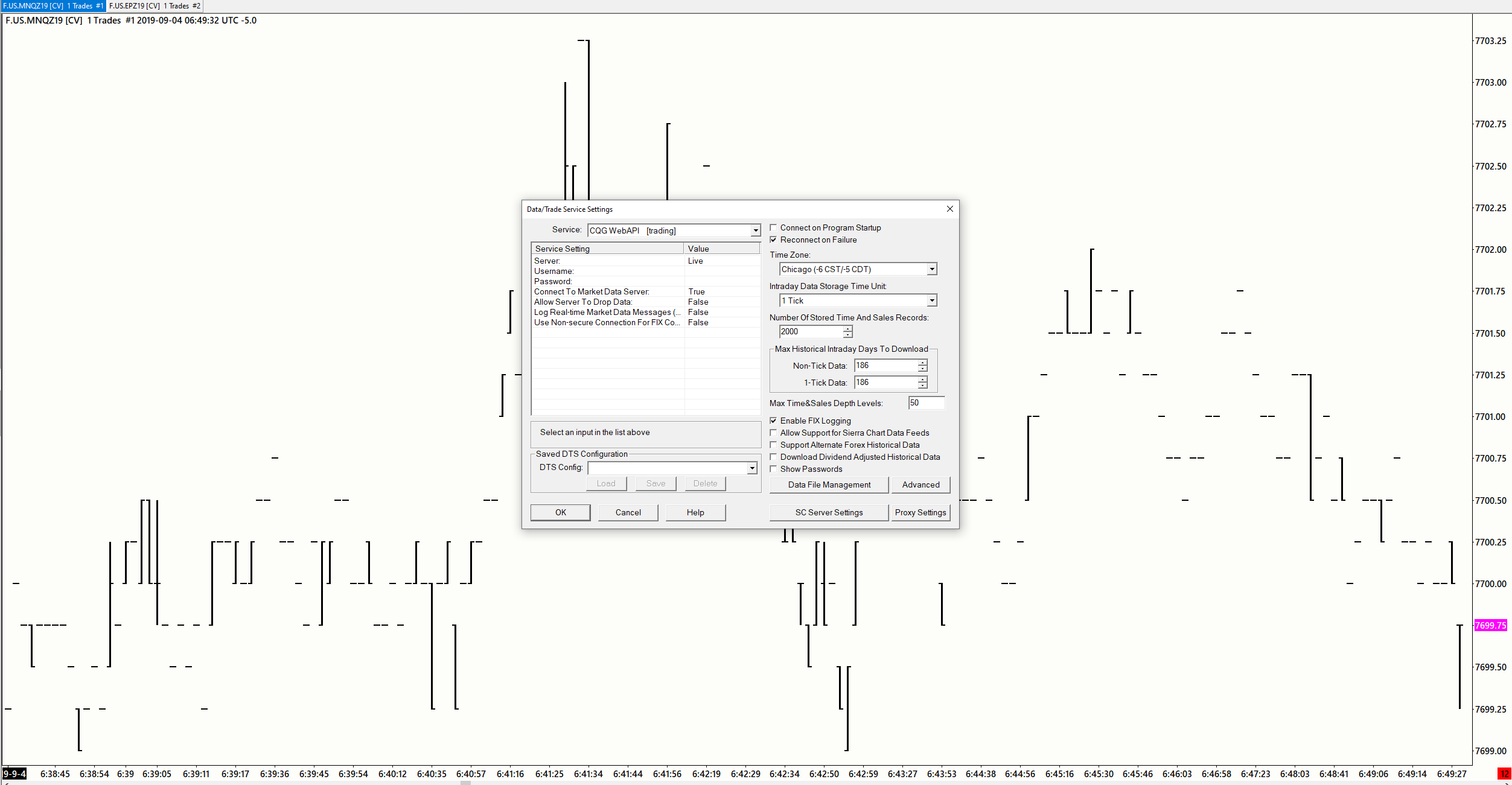Screen dimensions: 1512x785
Task: Open Intraday Data Storage Time Unit dropdown
Action: point(931,300)
